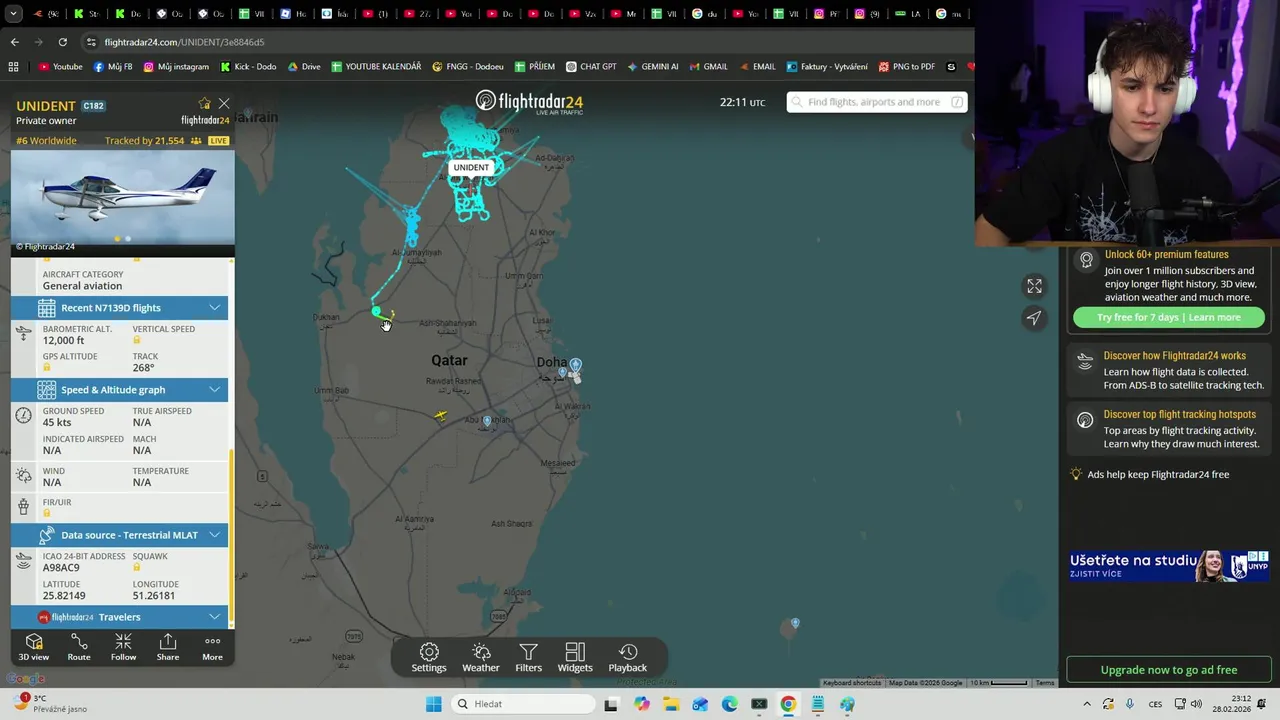Click the Flightradar24 logo
The image size is (1280, 720).
click(529, 101)
